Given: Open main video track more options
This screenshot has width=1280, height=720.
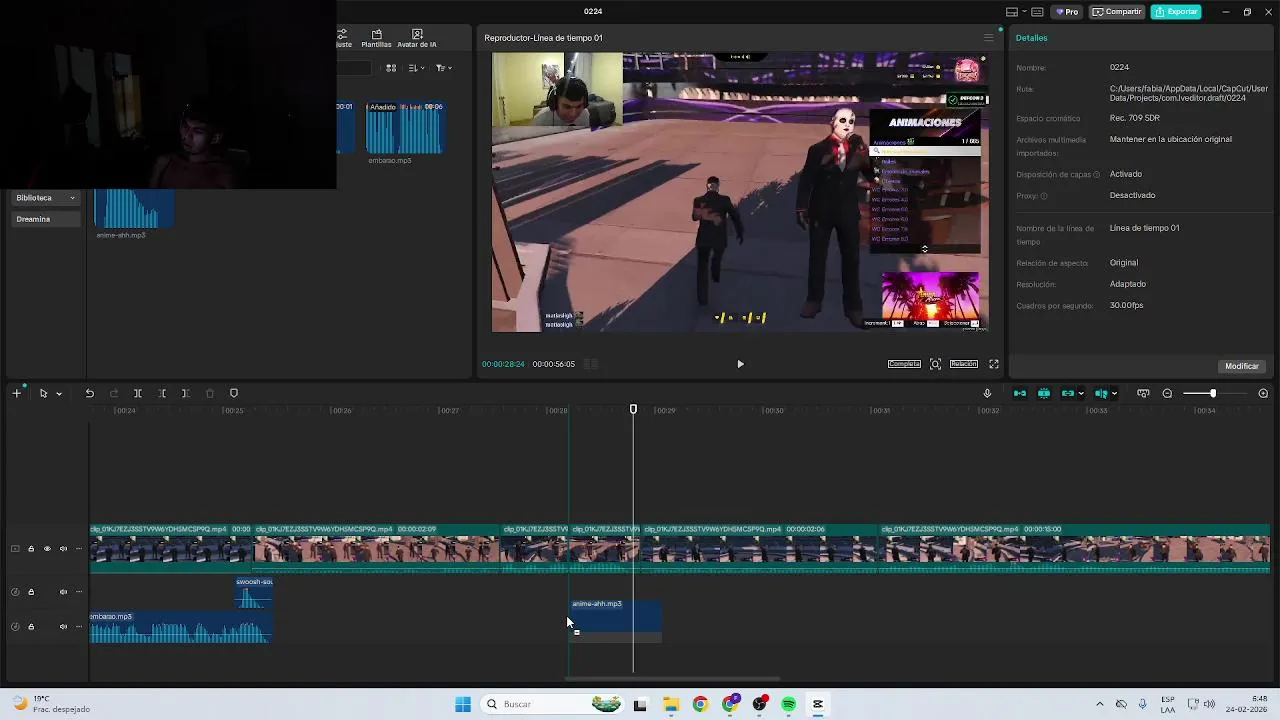Looking at the screenshot, I should tap(79, 549).
